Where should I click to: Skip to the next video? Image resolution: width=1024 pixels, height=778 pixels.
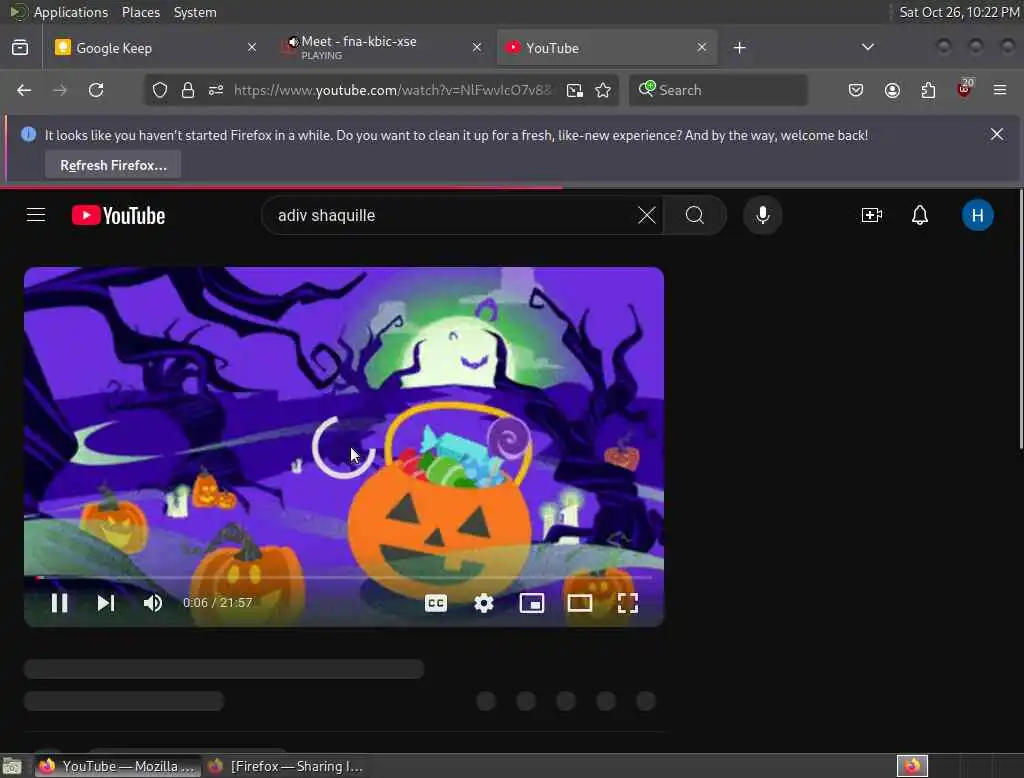106,602
